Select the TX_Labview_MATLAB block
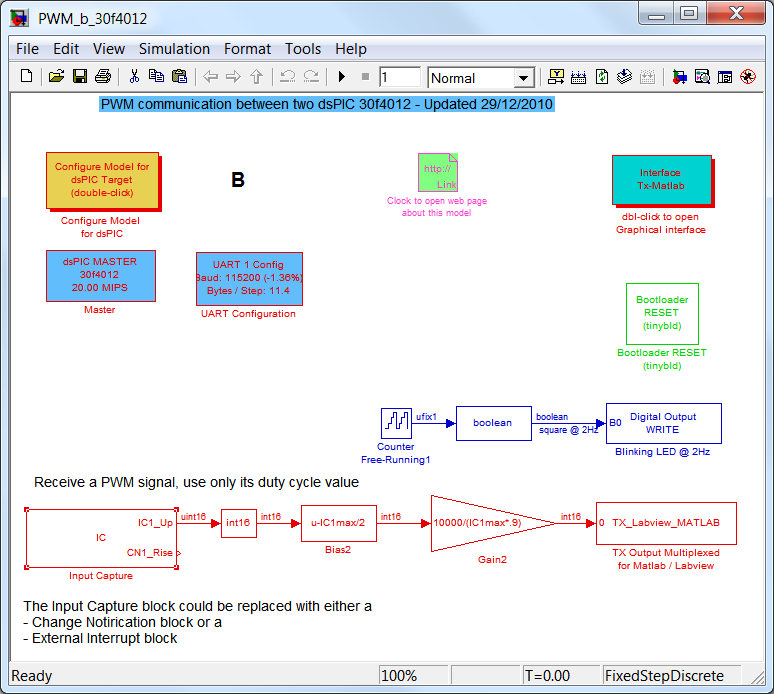 click(666, 523)
